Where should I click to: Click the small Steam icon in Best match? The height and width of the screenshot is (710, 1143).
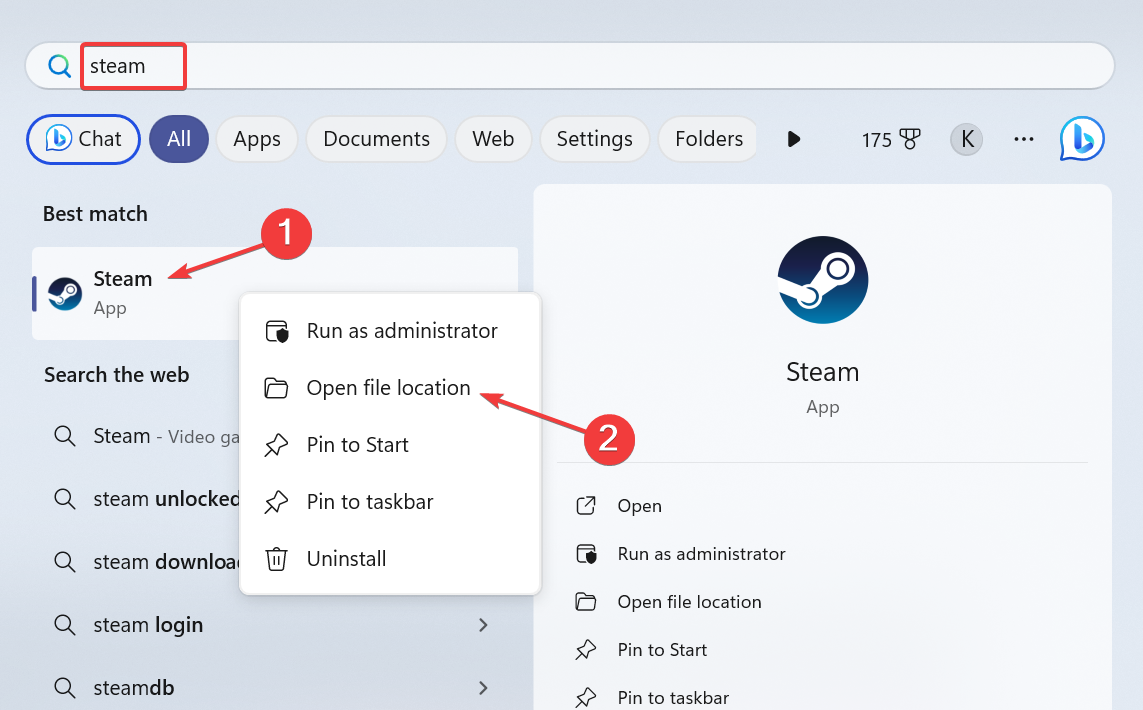65,294
